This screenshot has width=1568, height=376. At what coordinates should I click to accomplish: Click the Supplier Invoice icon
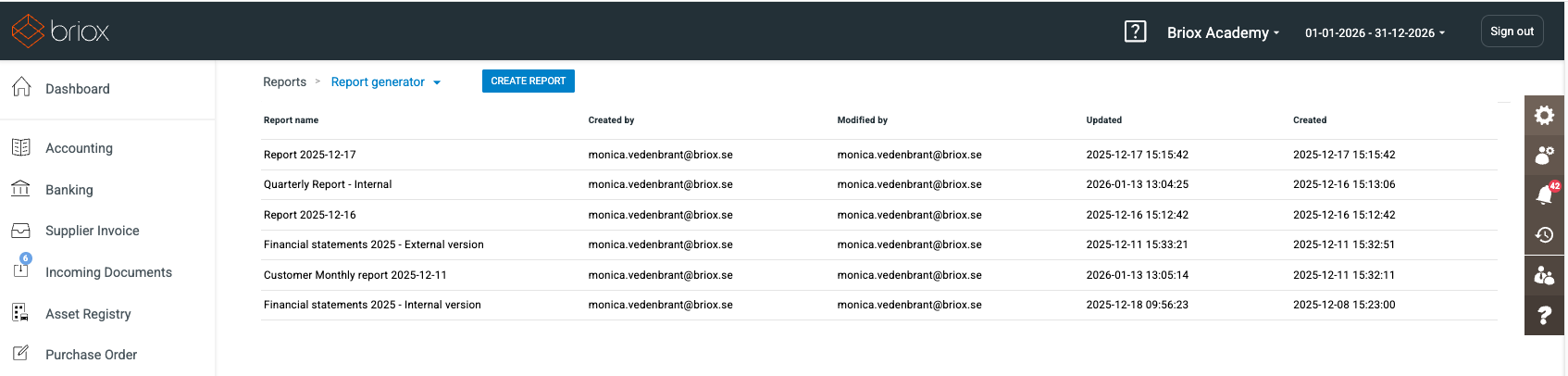tap(20, 231)
